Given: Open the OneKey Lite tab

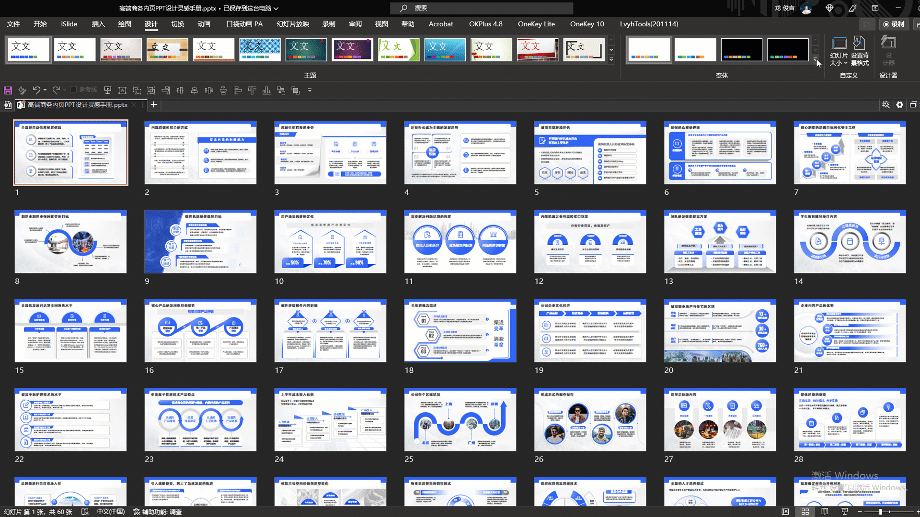Looking at the screenshot, I should (x=536, y=24).
